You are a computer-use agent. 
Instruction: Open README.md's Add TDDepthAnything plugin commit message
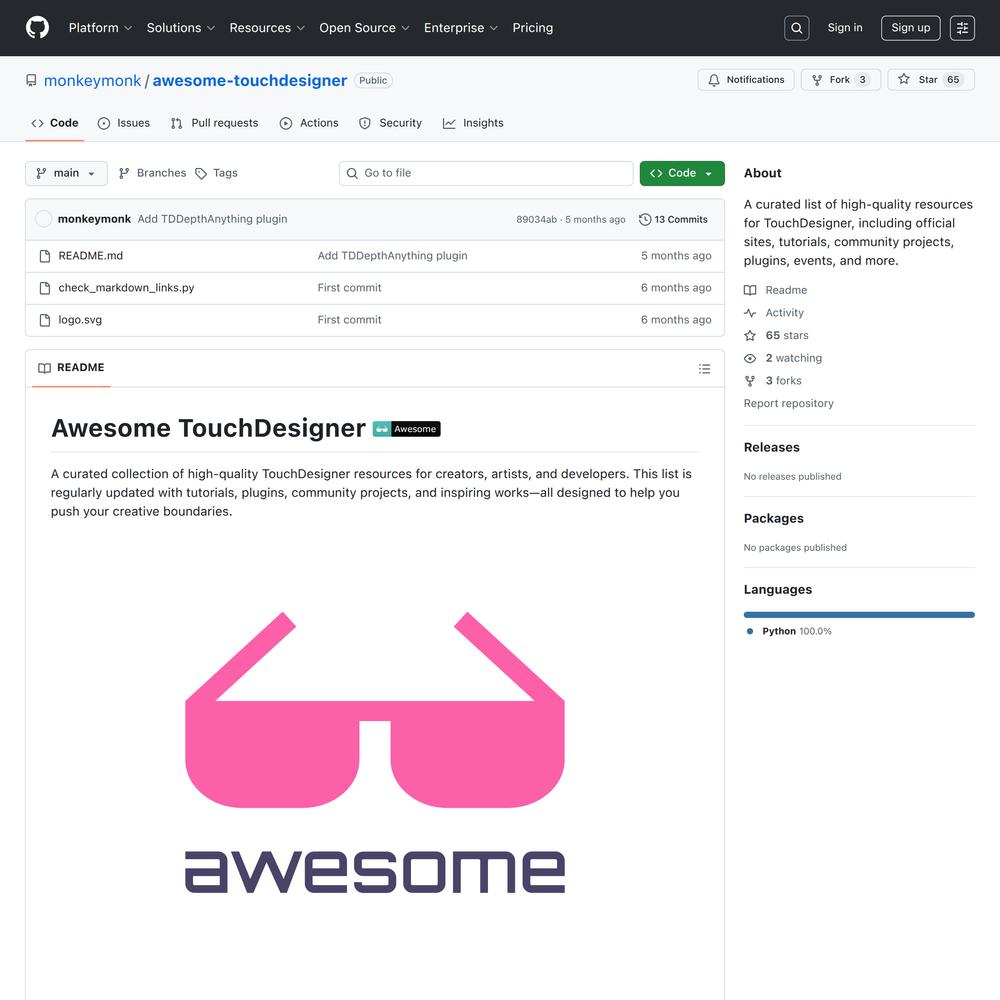coord(392,256)
